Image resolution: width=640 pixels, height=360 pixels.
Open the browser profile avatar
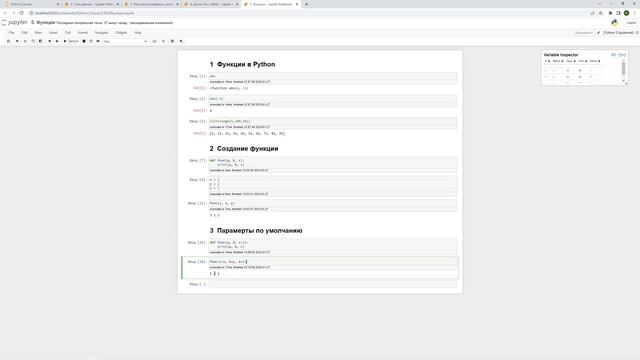pos(627,13)
